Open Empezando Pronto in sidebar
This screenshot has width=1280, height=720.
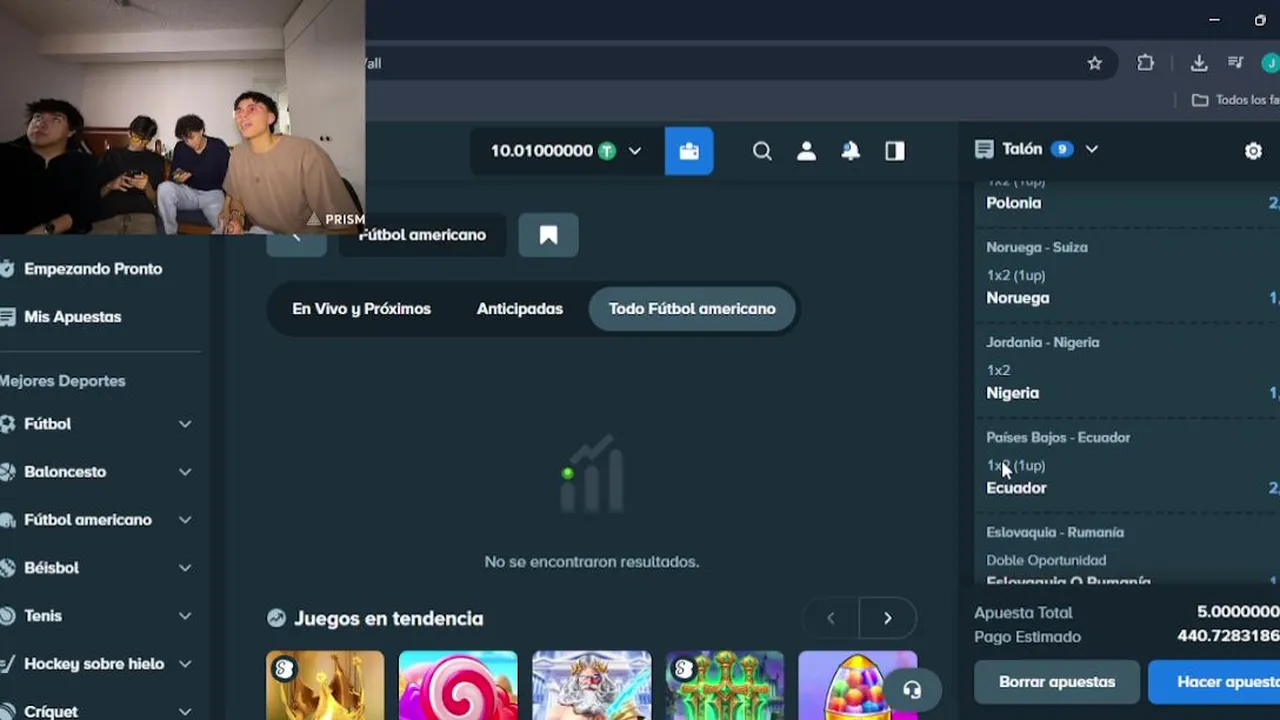tap(92, 269)
